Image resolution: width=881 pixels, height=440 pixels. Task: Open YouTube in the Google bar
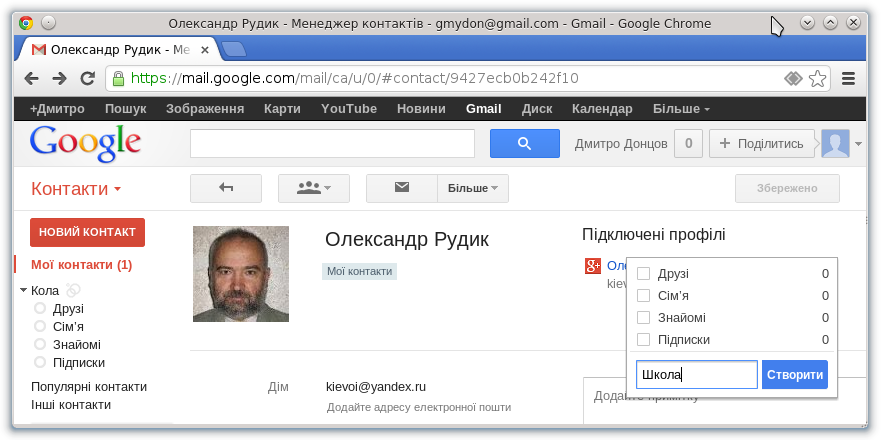coord(349,108)
